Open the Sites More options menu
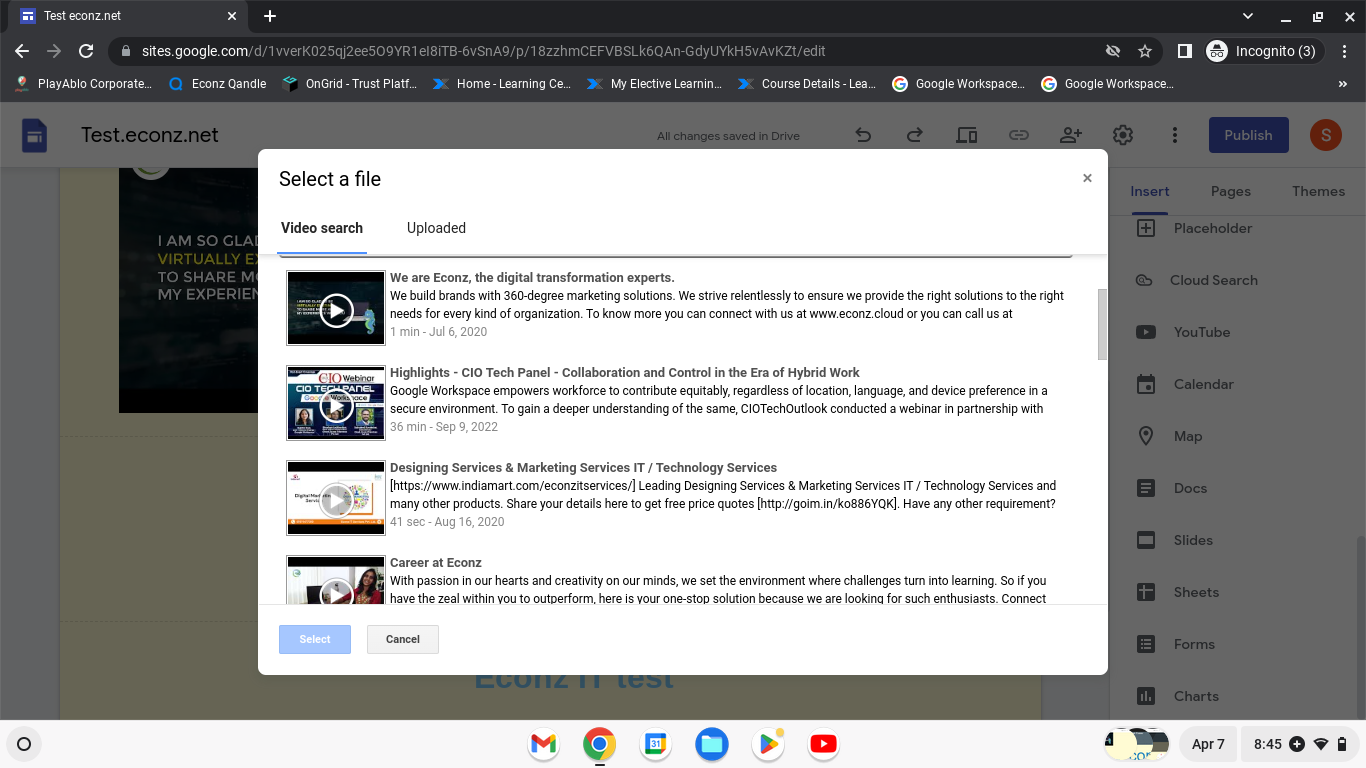 [x=1175, y=135]
